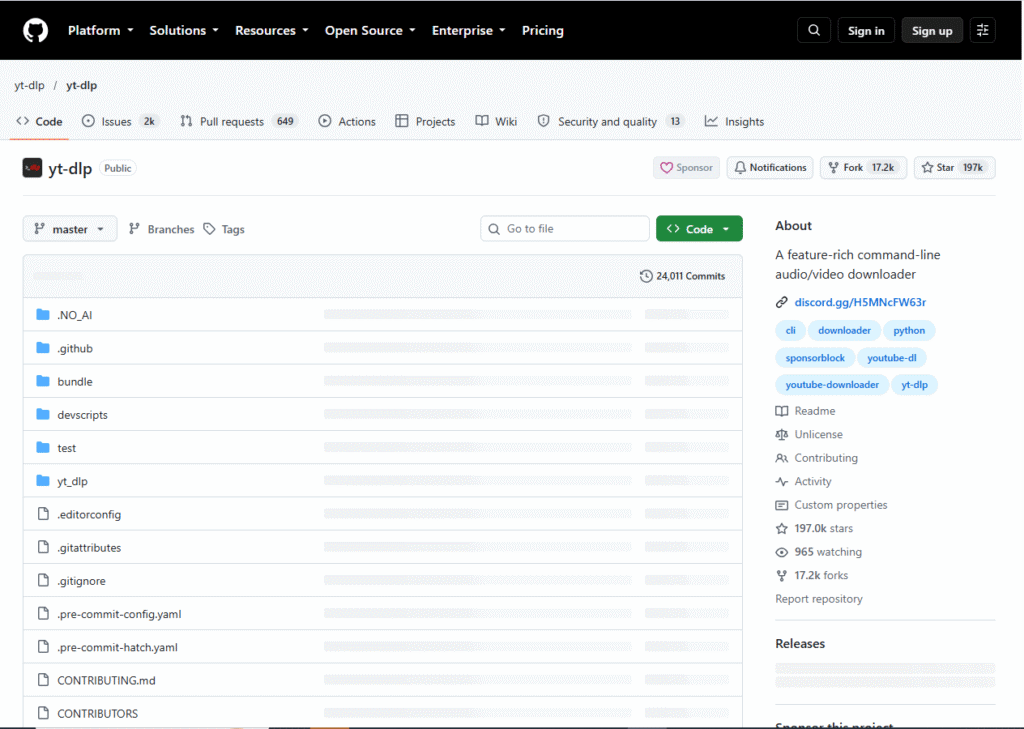Open the discord.gg/H5MNcFW63r link
This screenshot has height=729, width=1024.
[x=860, y=302]
